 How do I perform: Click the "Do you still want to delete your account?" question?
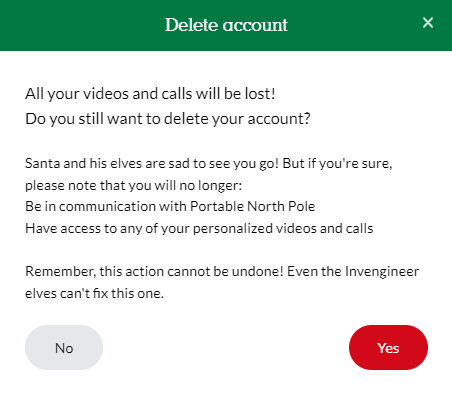click(x=168, y=119)
